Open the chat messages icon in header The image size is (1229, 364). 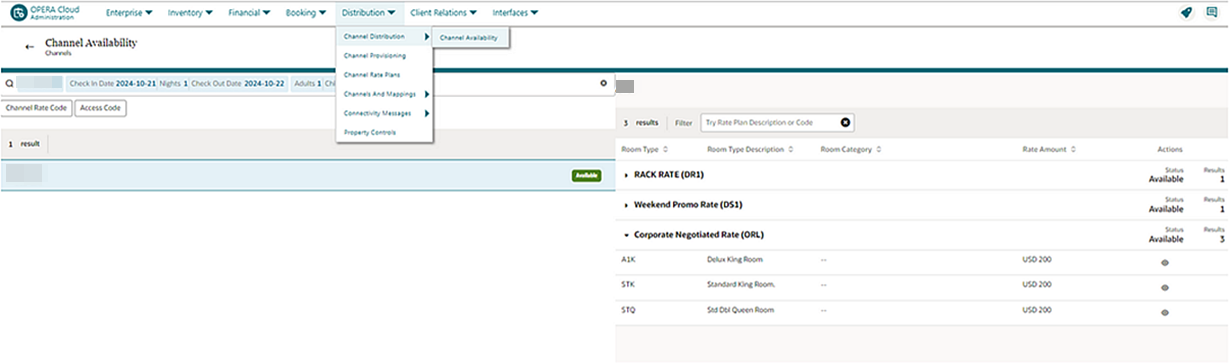tap(1211, 13)
